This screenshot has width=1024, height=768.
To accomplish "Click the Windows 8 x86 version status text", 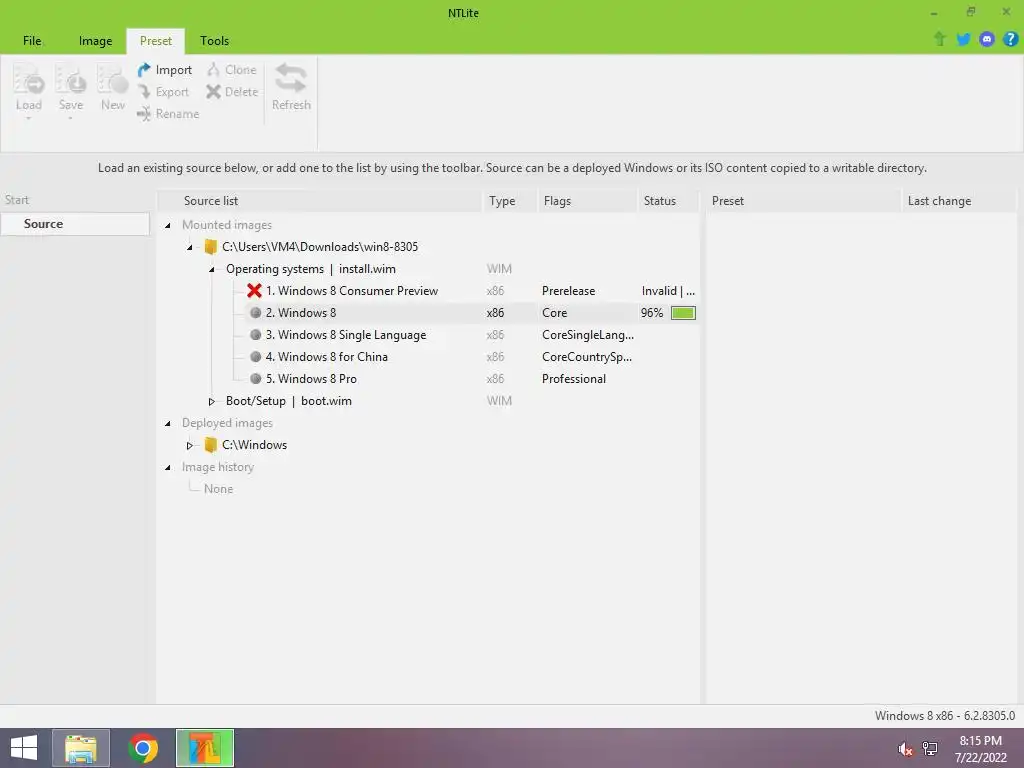I will (x=945, y=716).
